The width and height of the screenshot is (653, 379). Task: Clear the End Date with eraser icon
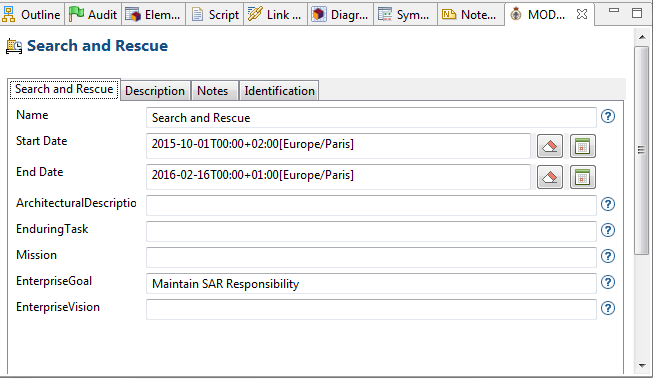(550, 177)
